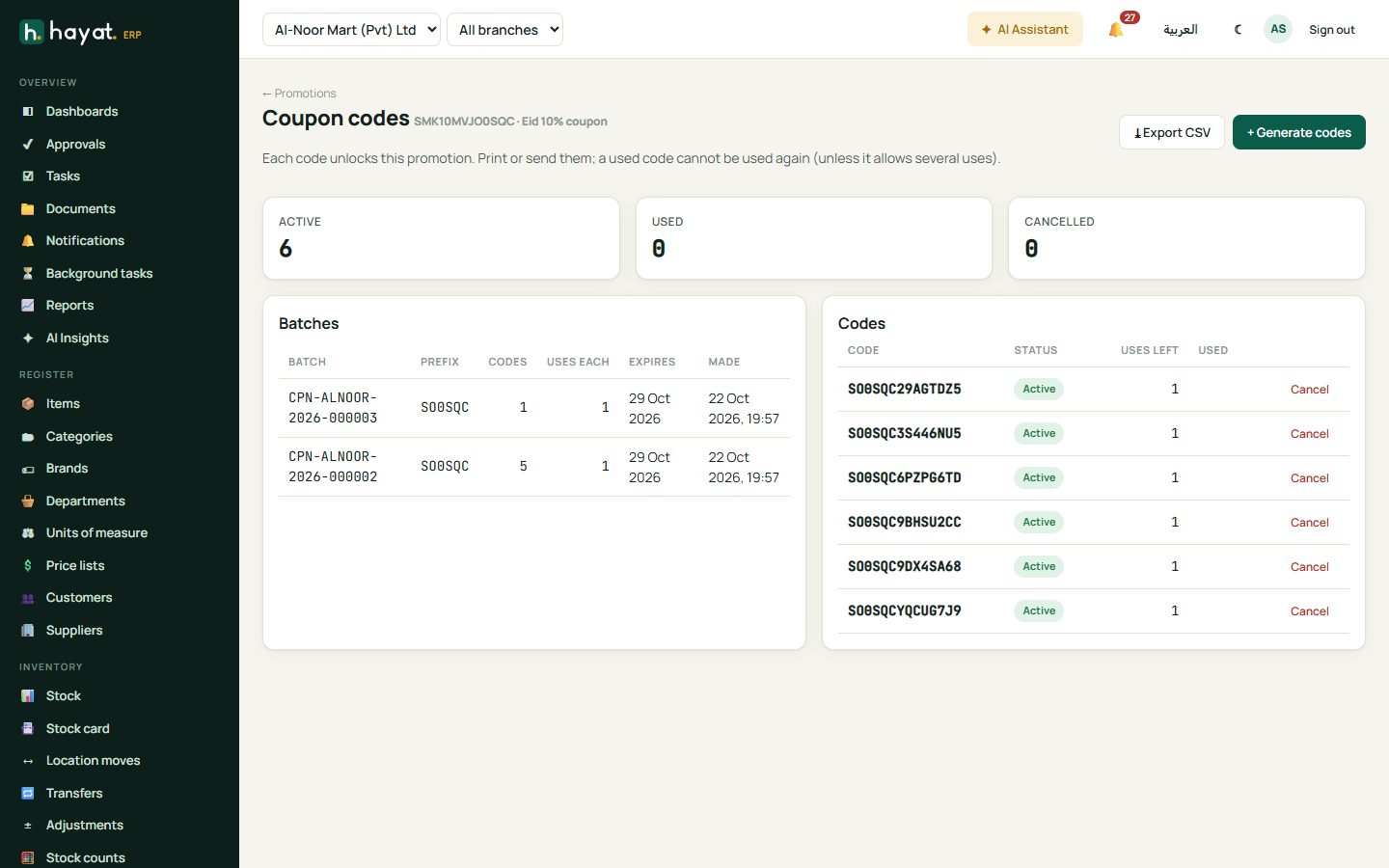Cancel coupon code S00SQC29AGTDZ5
This screenshot has height=868, width=1389.
(x=1309, y=390)
